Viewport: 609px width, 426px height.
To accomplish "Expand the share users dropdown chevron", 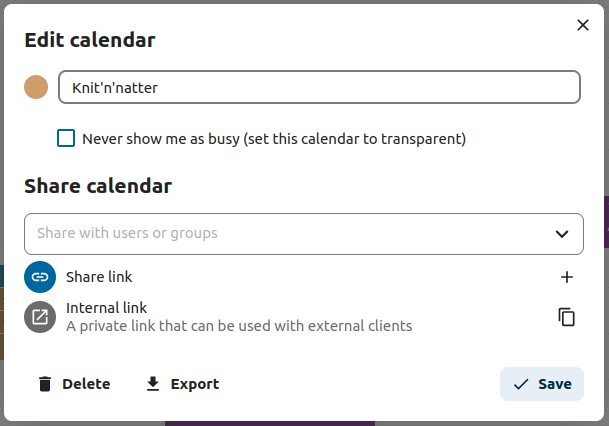I will (561, 234).
